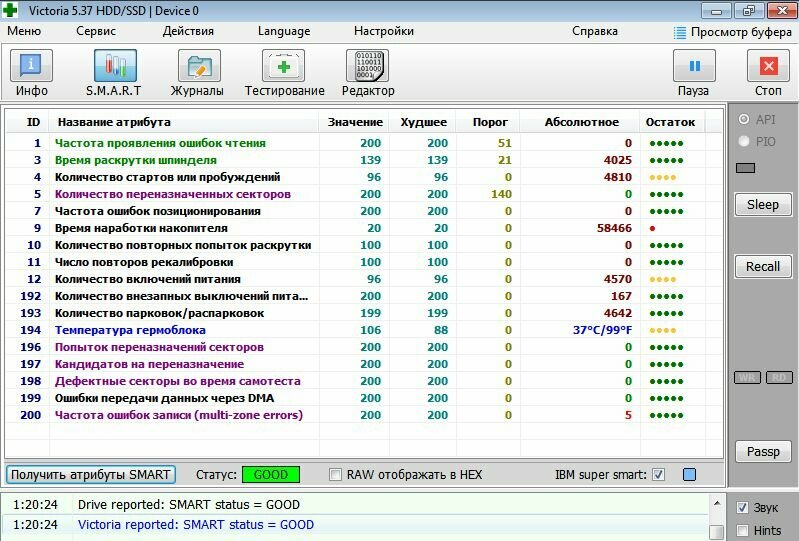Image resolution: width=799 pixels, height=541 pixels.
Task: Click the Sleep button
Action: (x=763, y=205)
